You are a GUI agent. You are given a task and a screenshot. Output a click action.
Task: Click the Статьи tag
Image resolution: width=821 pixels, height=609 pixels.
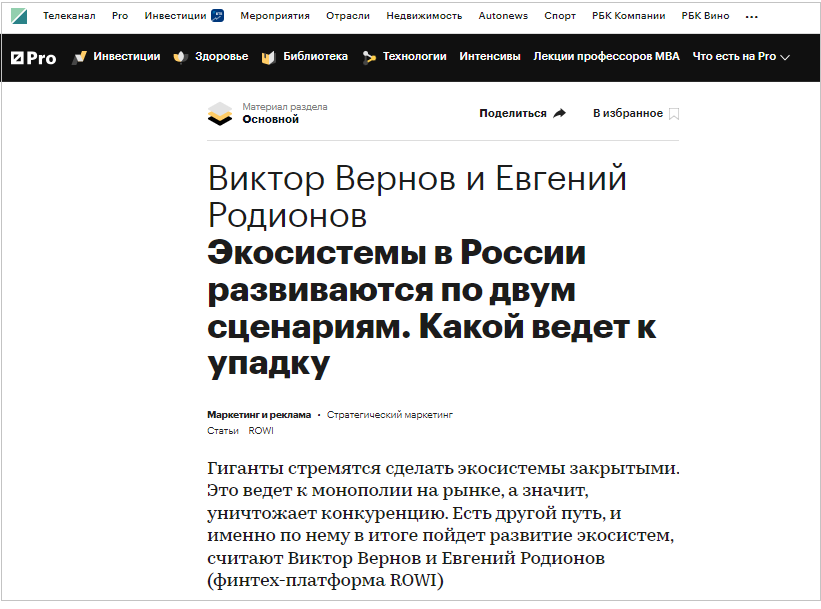(223, 430)
